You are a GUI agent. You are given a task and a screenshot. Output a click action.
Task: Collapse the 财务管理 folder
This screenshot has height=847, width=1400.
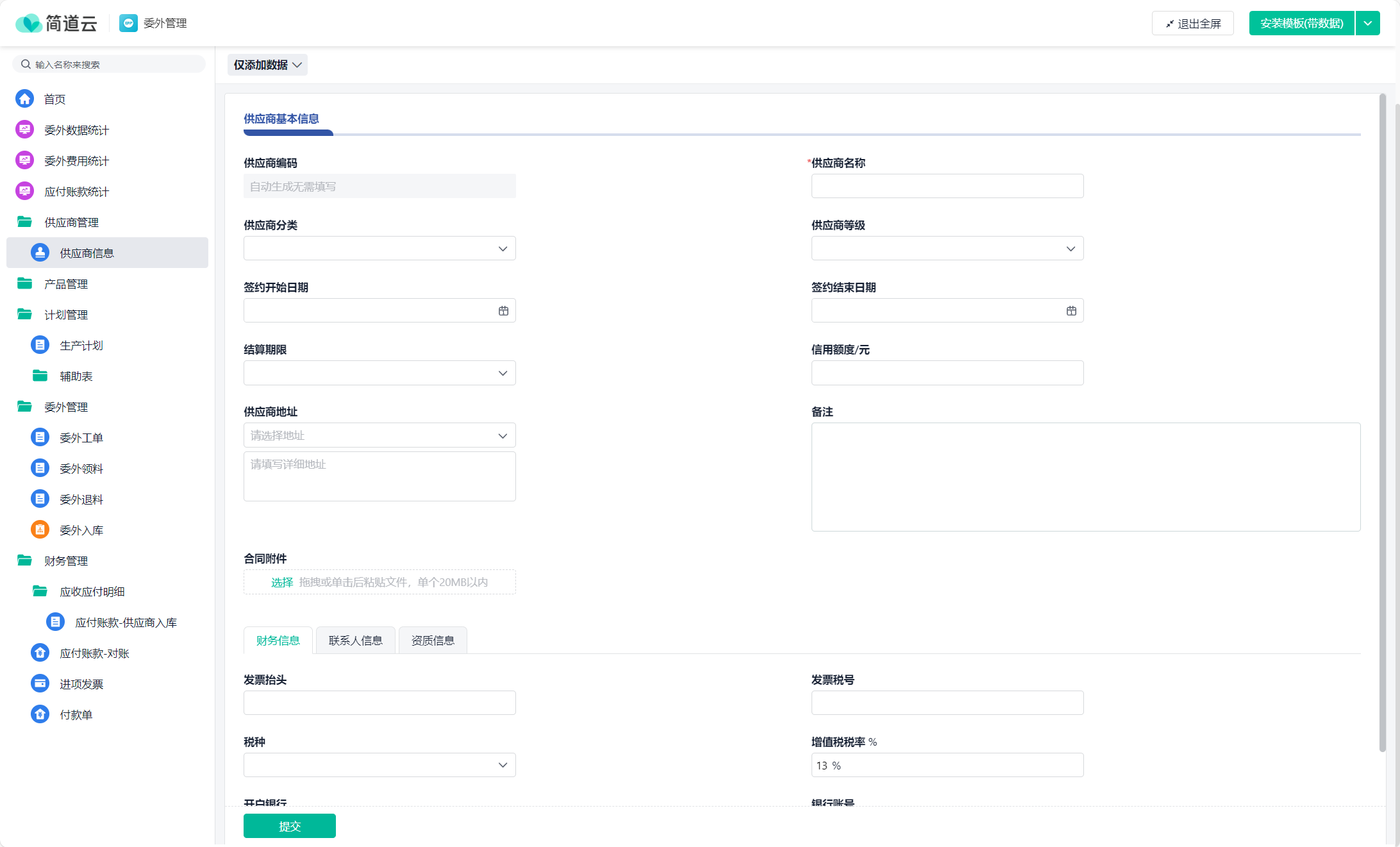click(24, 560)
